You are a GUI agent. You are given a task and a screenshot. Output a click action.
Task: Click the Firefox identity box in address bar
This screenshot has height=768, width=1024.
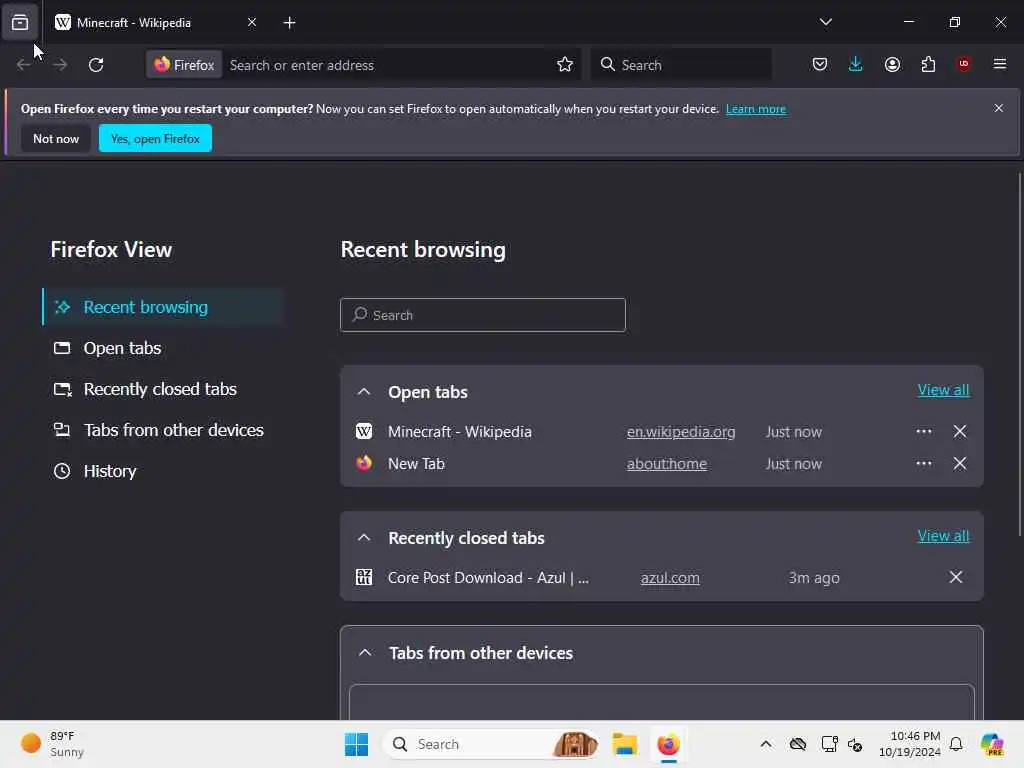pos(184,65)
